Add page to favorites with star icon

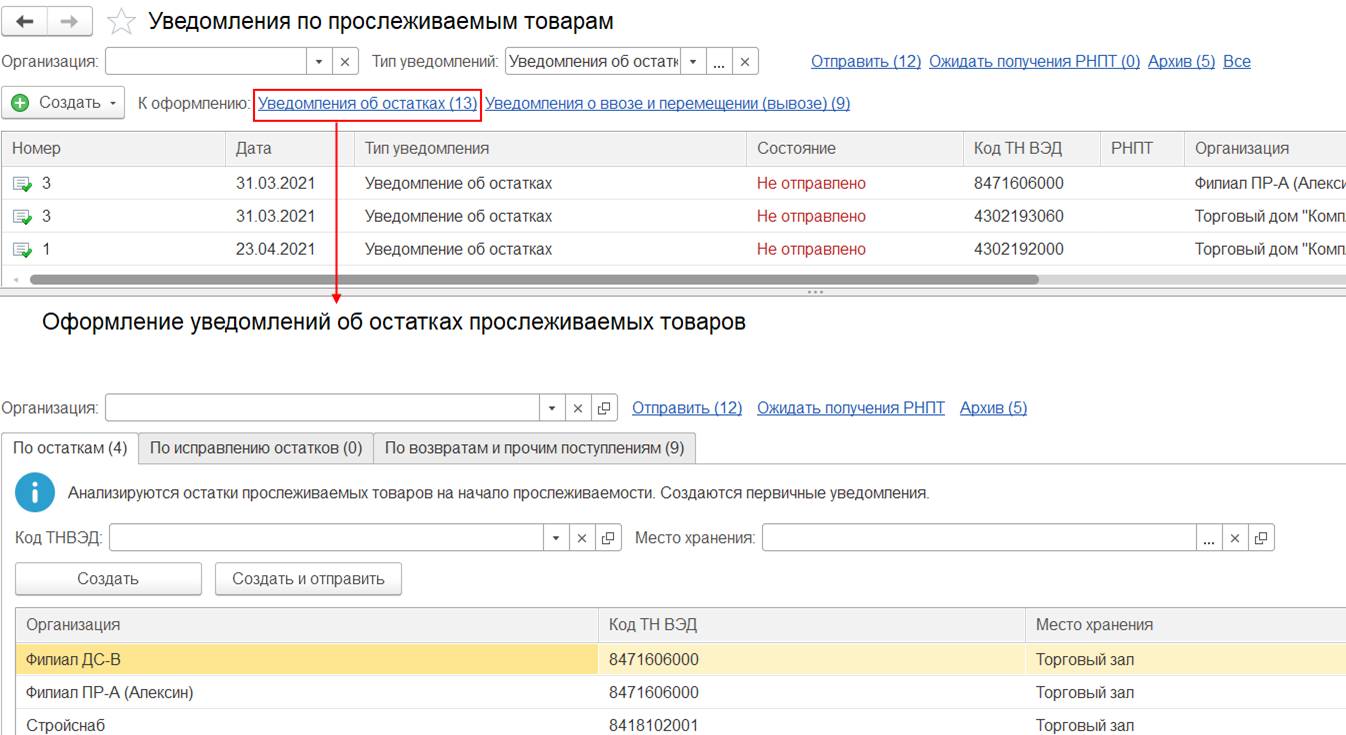tap(121, 22)
